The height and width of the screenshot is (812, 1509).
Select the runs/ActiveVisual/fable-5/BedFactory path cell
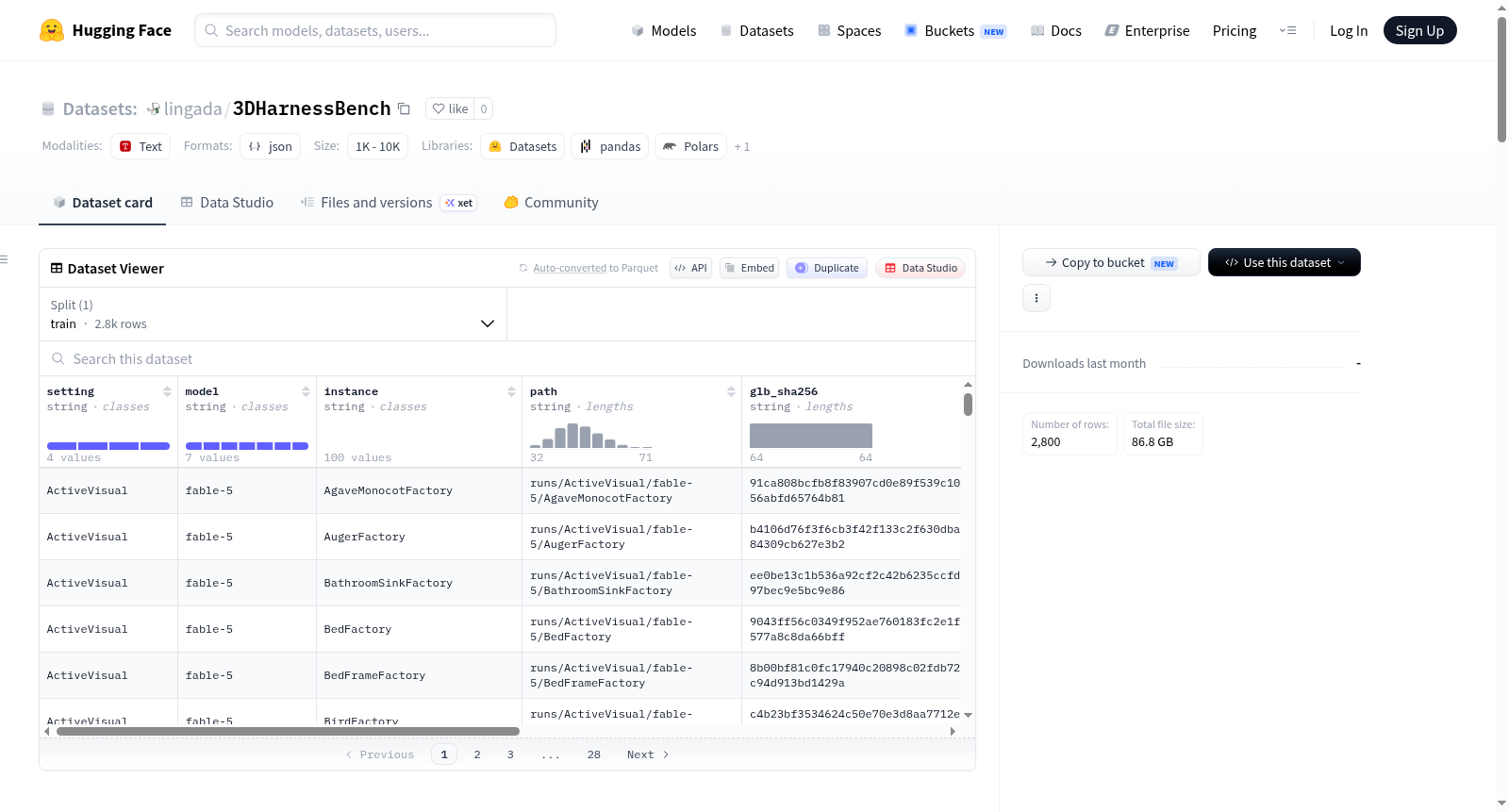(632, 629)
